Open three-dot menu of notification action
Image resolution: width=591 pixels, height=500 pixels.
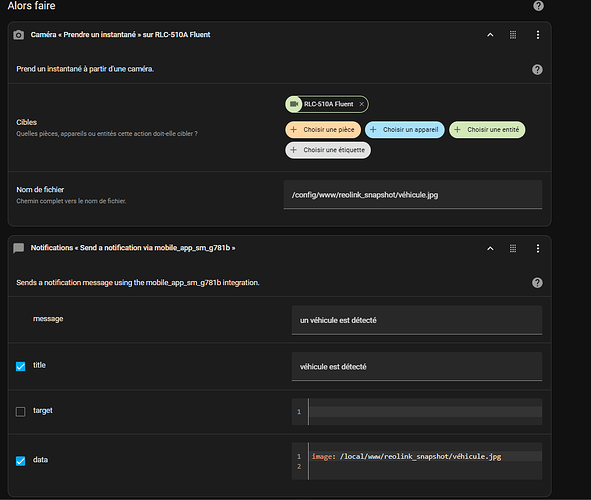coord(537,248)
